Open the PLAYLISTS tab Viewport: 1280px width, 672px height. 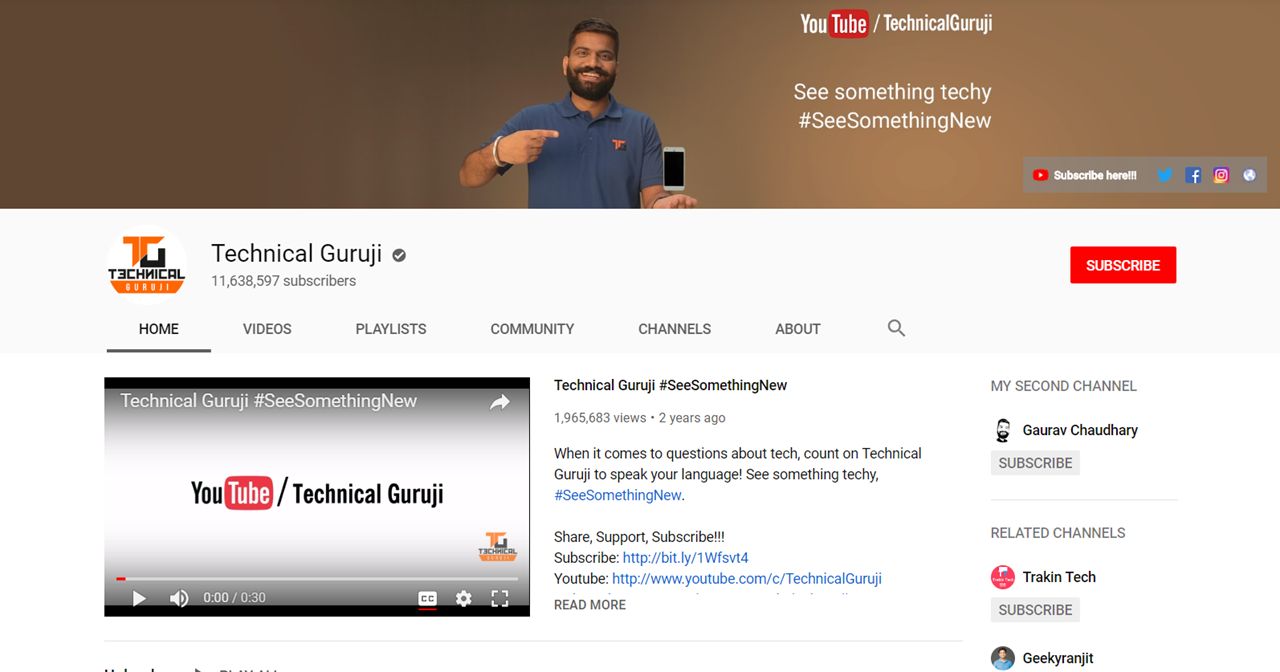(x=391, y=329)
